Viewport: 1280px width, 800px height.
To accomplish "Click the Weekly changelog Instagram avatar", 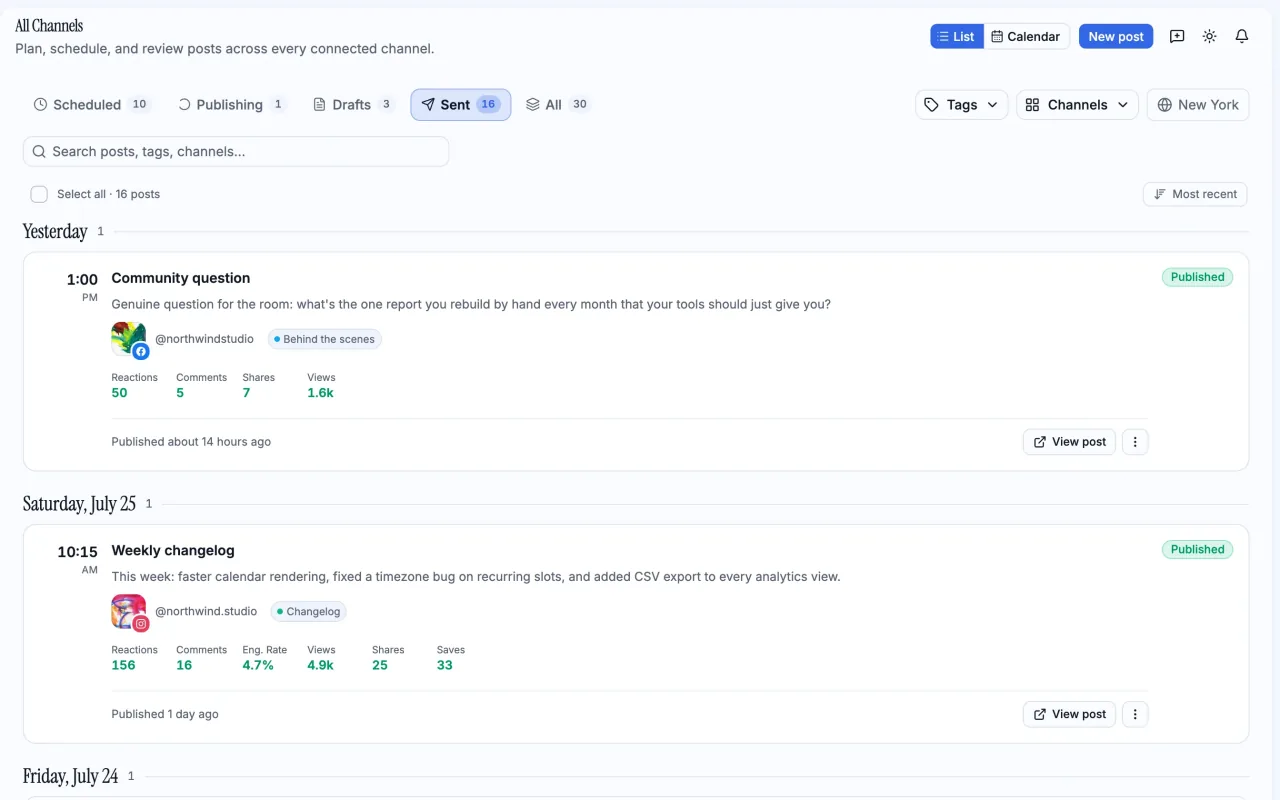I will 129,612.
